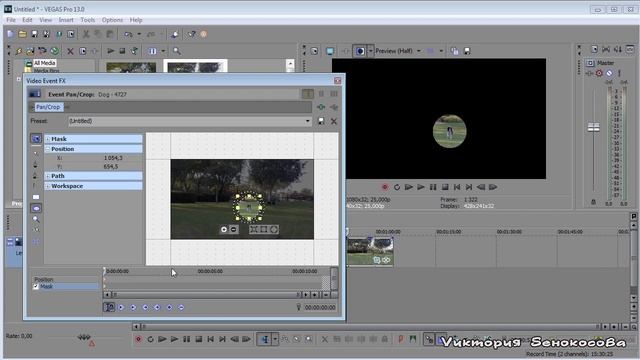Click Record button in bottom timeline transport
This screenshot has width=640, height=360.
[x=138, y=339]
